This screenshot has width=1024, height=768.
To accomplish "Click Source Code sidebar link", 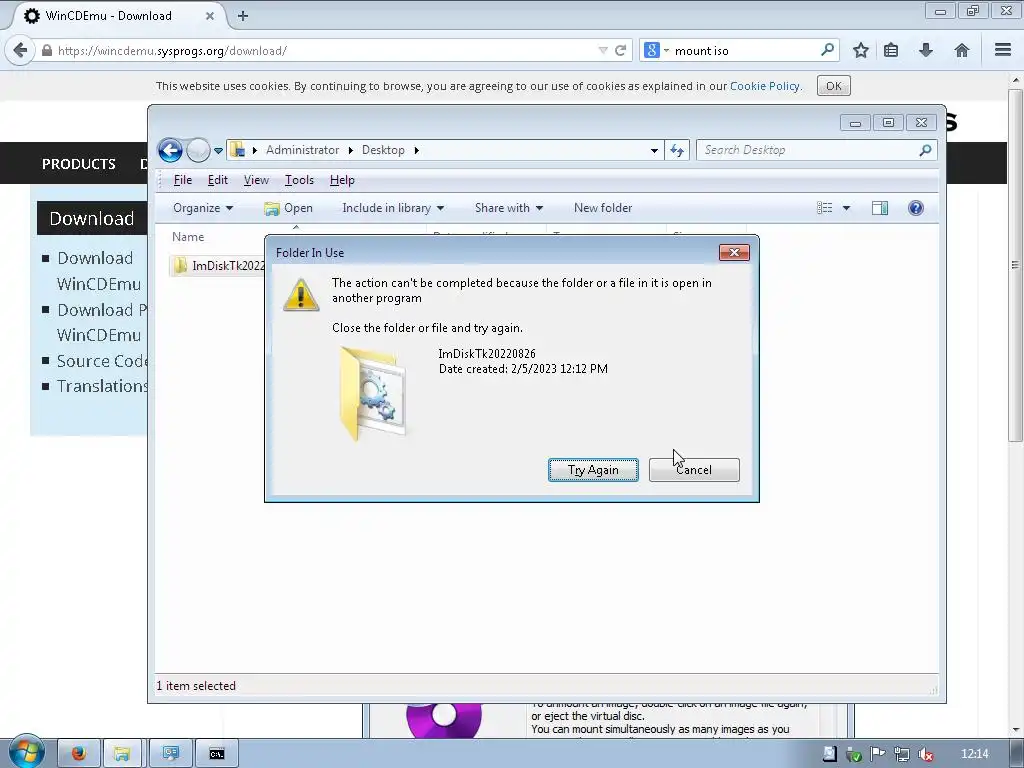I will tap(102, 361).
